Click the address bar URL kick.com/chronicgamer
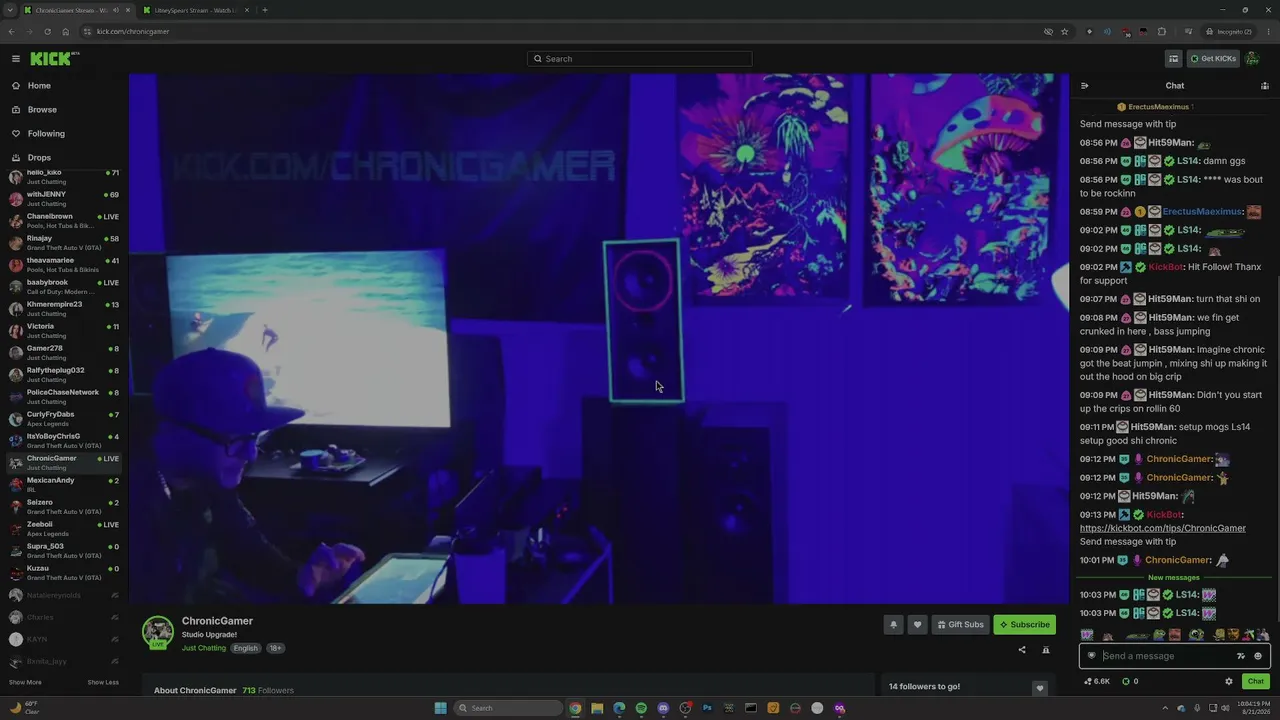The height and width of the screenshot is (720, 1280). click(133, 31)
